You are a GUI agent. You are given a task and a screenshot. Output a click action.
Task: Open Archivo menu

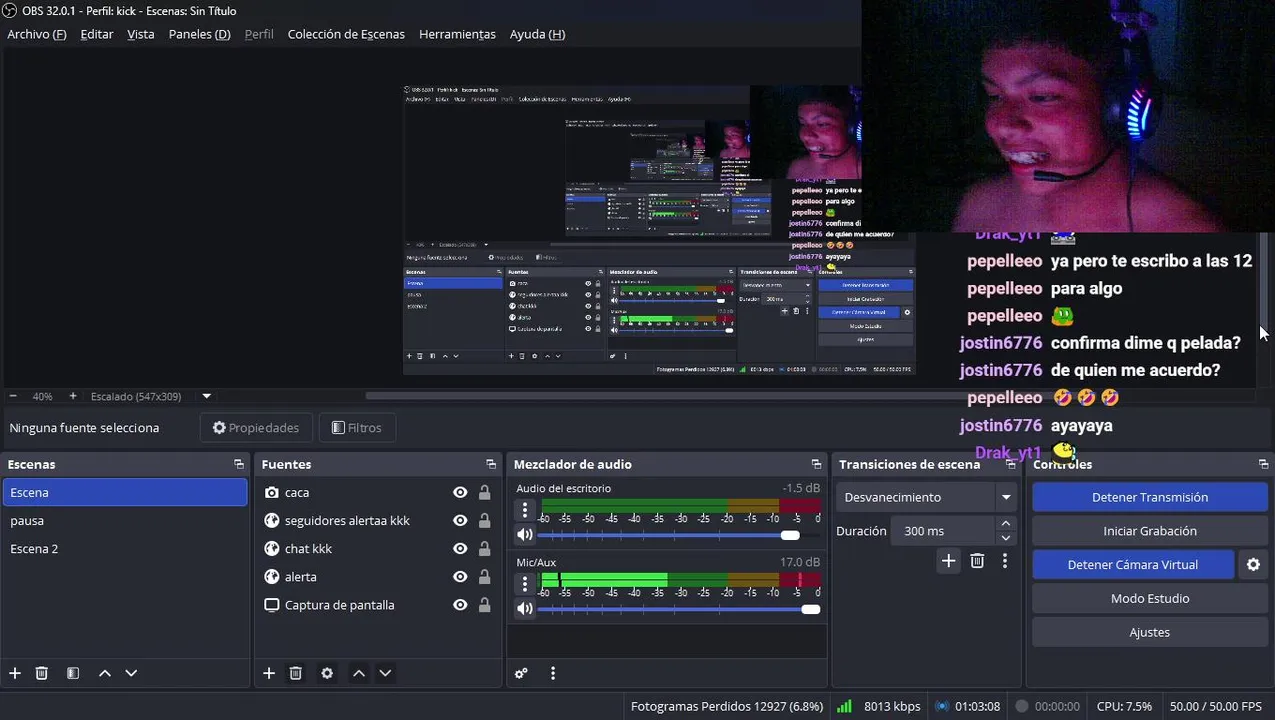[37, 34]
